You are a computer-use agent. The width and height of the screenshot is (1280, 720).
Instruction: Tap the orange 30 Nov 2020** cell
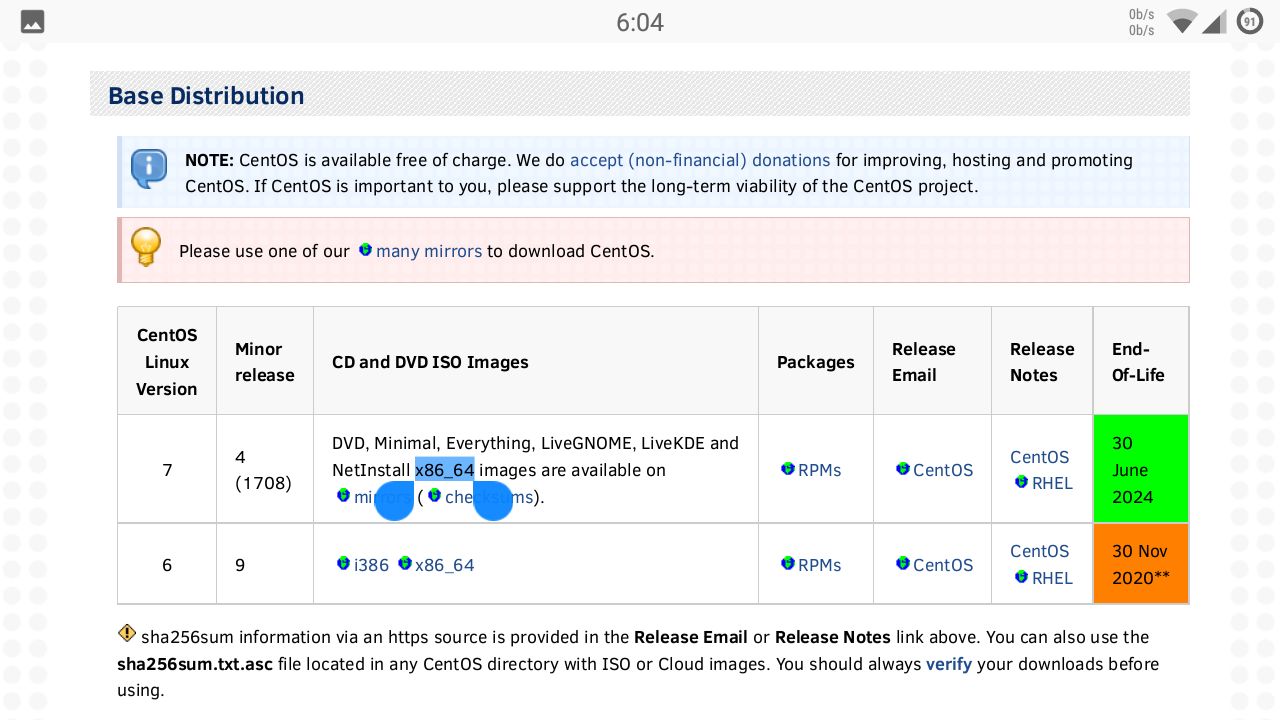(1141, 564)
